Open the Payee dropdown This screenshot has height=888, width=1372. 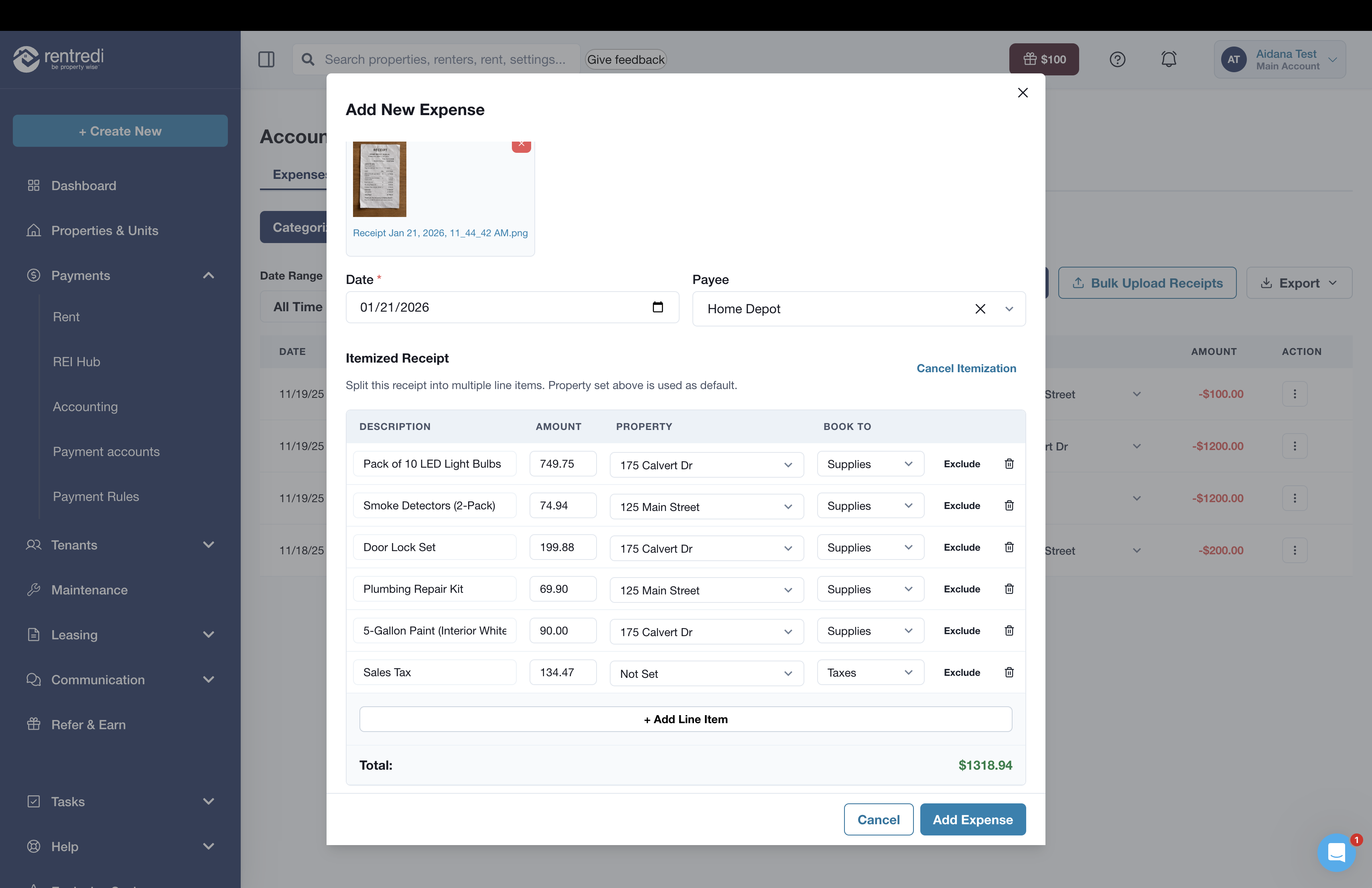[x=1009, y=309]
